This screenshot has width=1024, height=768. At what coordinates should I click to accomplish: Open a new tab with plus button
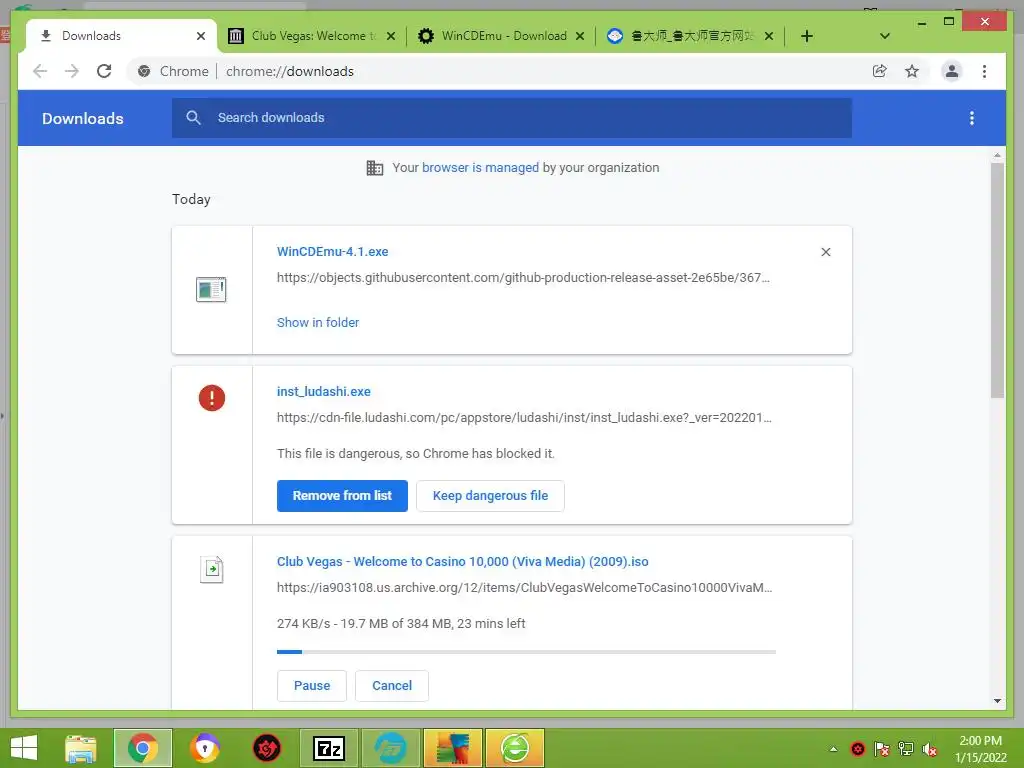click(x=807, y=36)
